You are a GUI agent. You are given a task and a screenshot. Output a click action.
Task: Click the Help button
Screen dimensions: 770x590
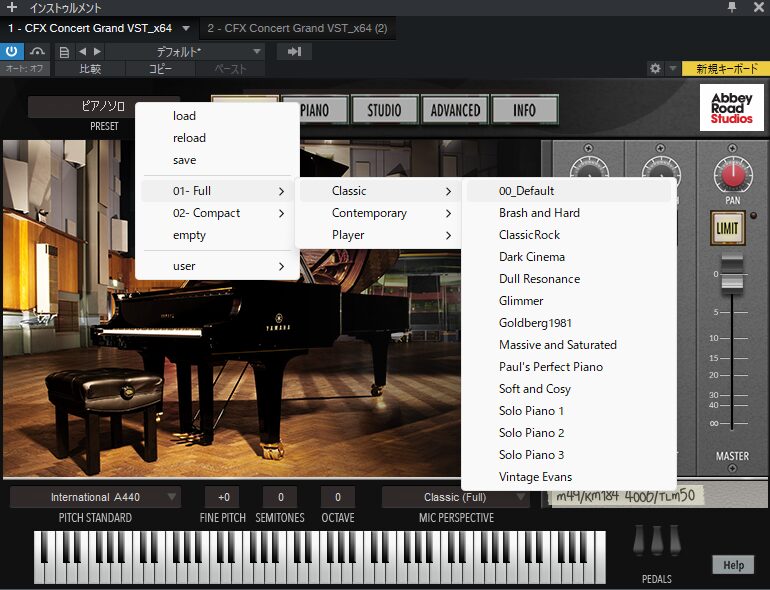point(733,565)
